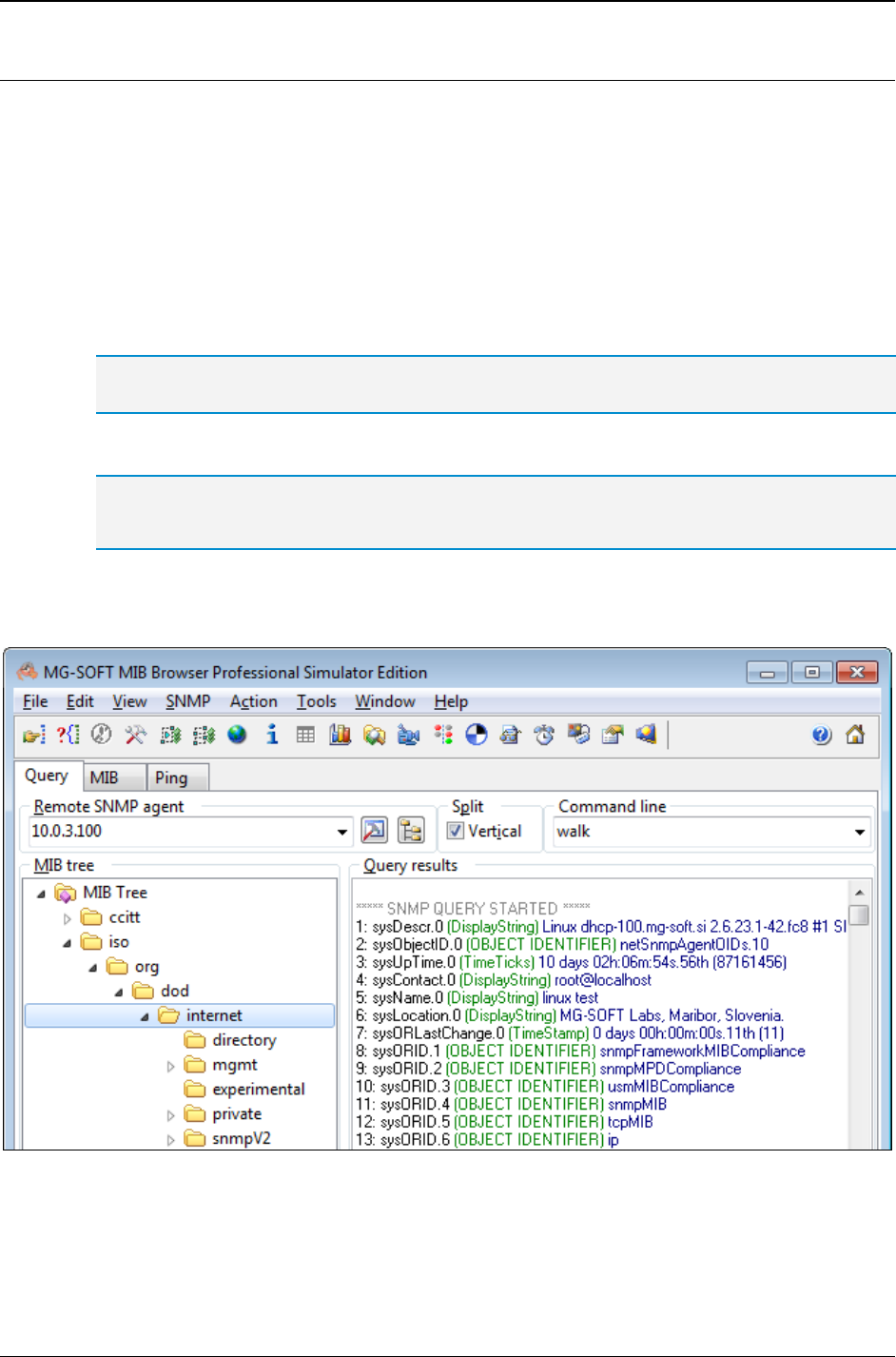
Task: Open the Remote SNMP agent dropdown arrow
Action: (x=342, y=832)
